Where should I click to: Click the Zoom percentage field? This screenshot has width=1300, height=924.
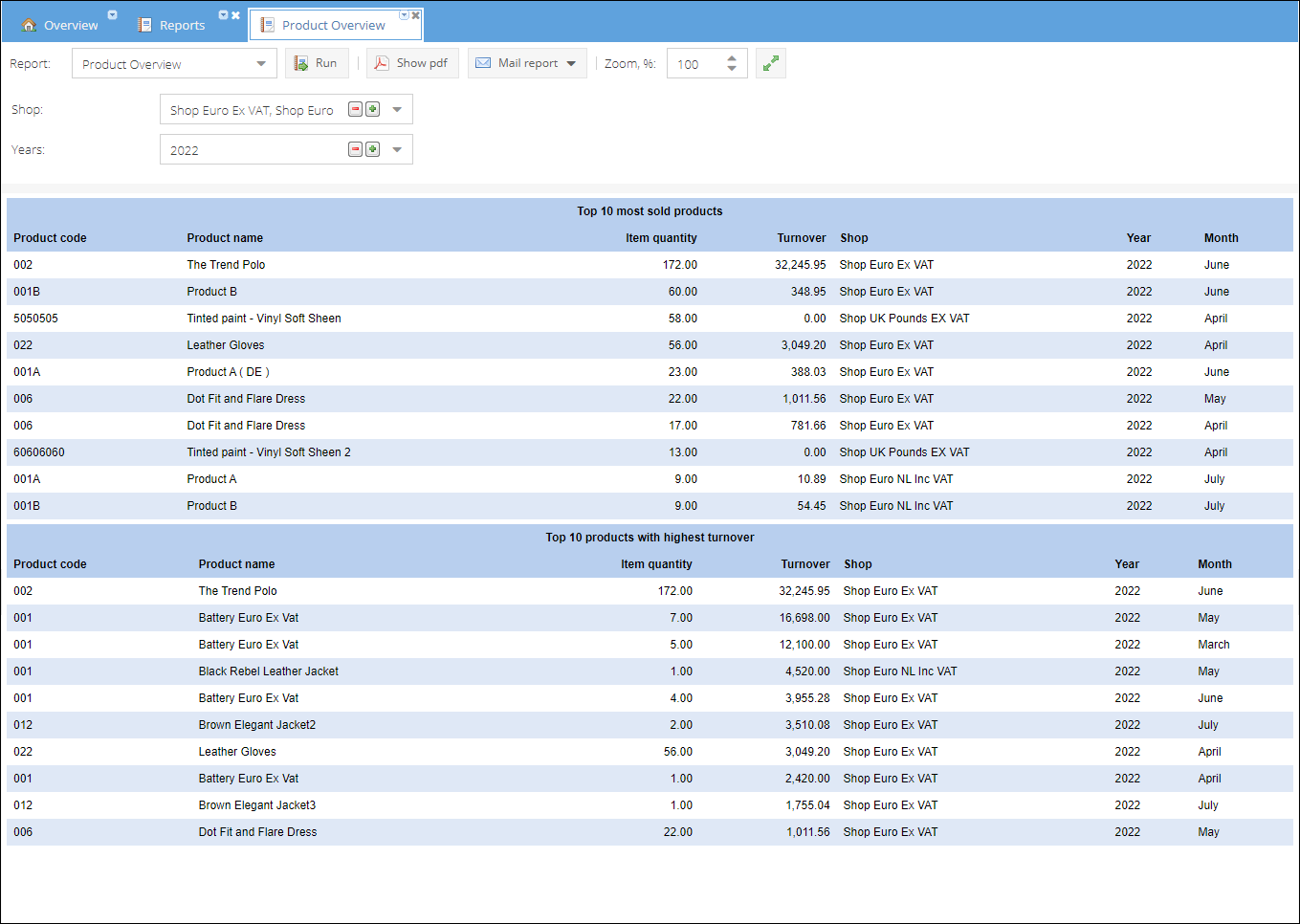click(694, 64)
